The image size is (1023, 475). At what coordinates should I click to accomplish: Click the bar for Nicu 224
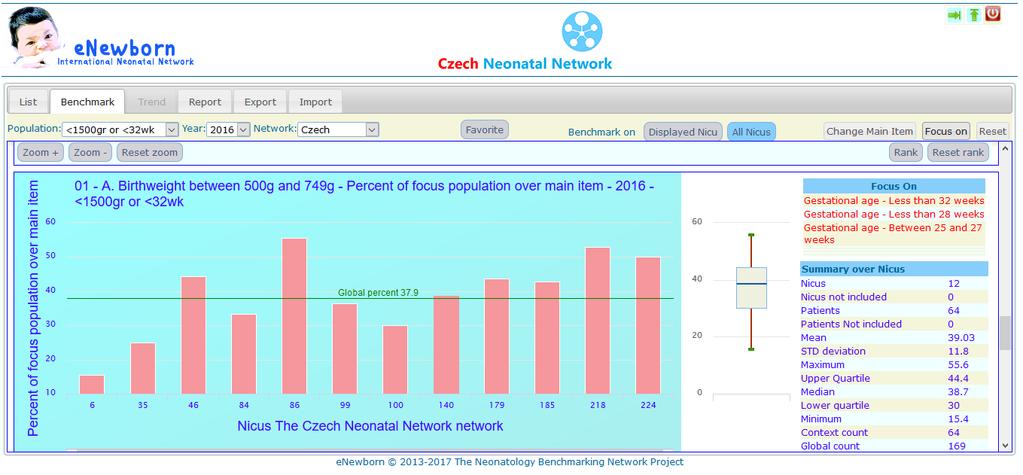click(x=649, y=326)
